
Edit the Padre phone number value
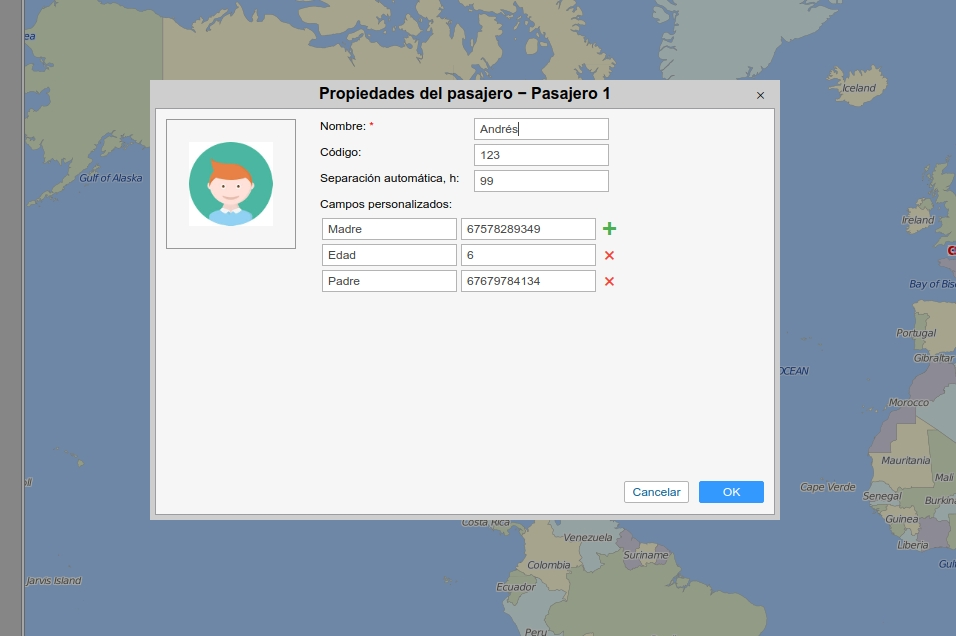coord(528,281)
